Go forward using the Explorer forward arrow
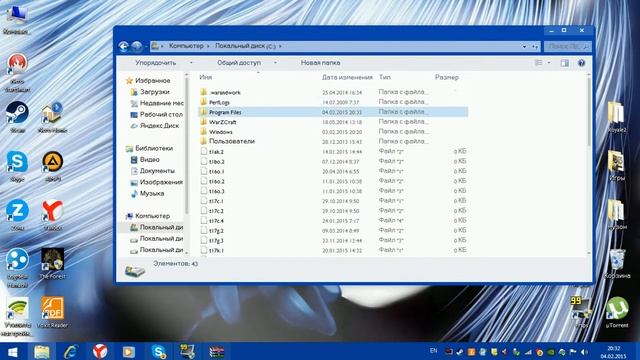The width and height of the screenshot is (640, 360). (x=137, y=47)
